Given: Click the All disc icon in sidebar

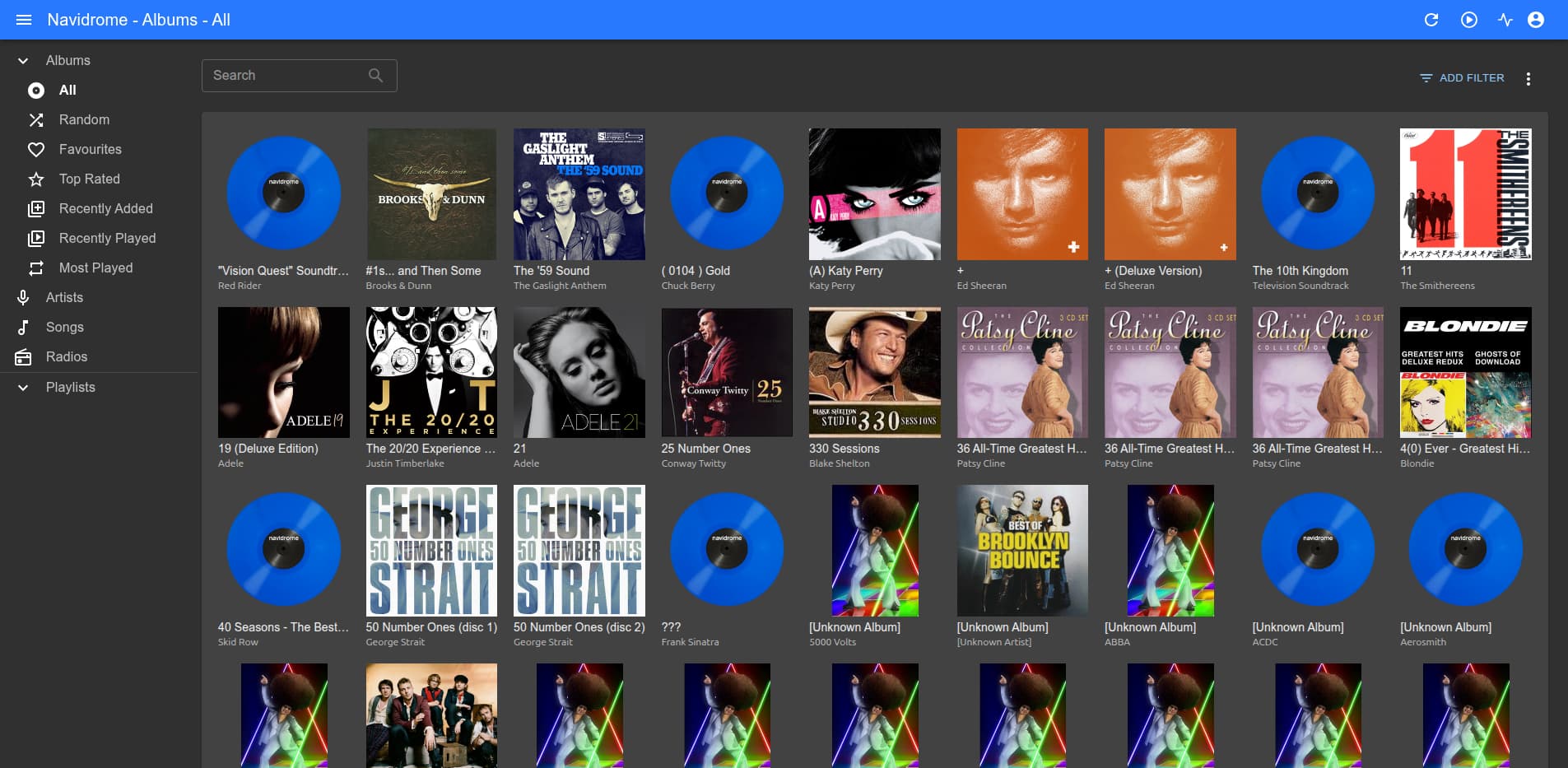Looking at the screenshot, I should pos(36,91).
